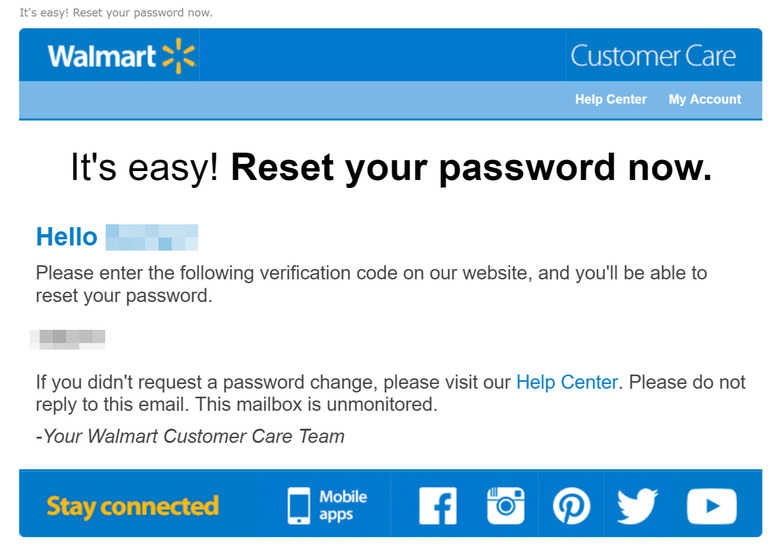The image size is (780, 547).
Task: Open Help Center in the header bar
Action: pos(610,99)
